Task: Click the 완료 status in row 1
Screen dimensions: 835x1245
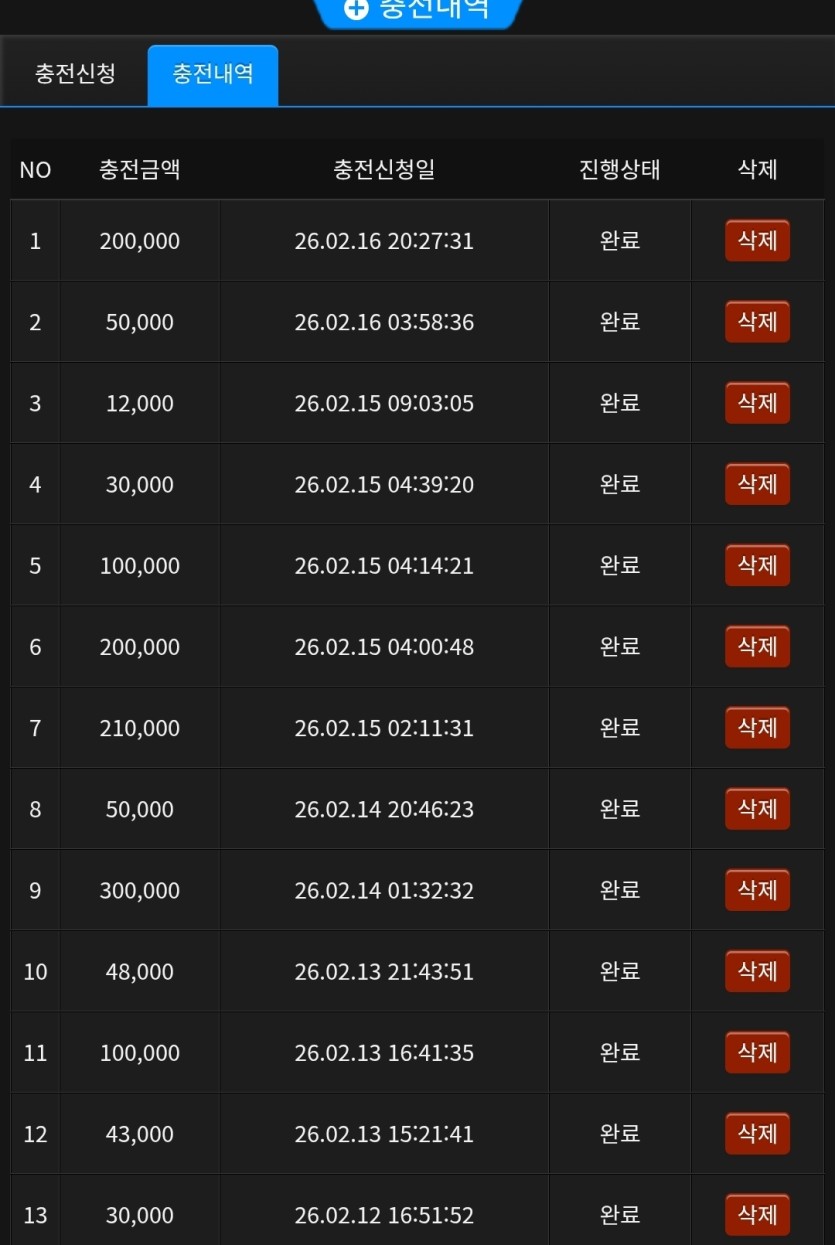Action: pyautogui.click(x=620, y=241)
